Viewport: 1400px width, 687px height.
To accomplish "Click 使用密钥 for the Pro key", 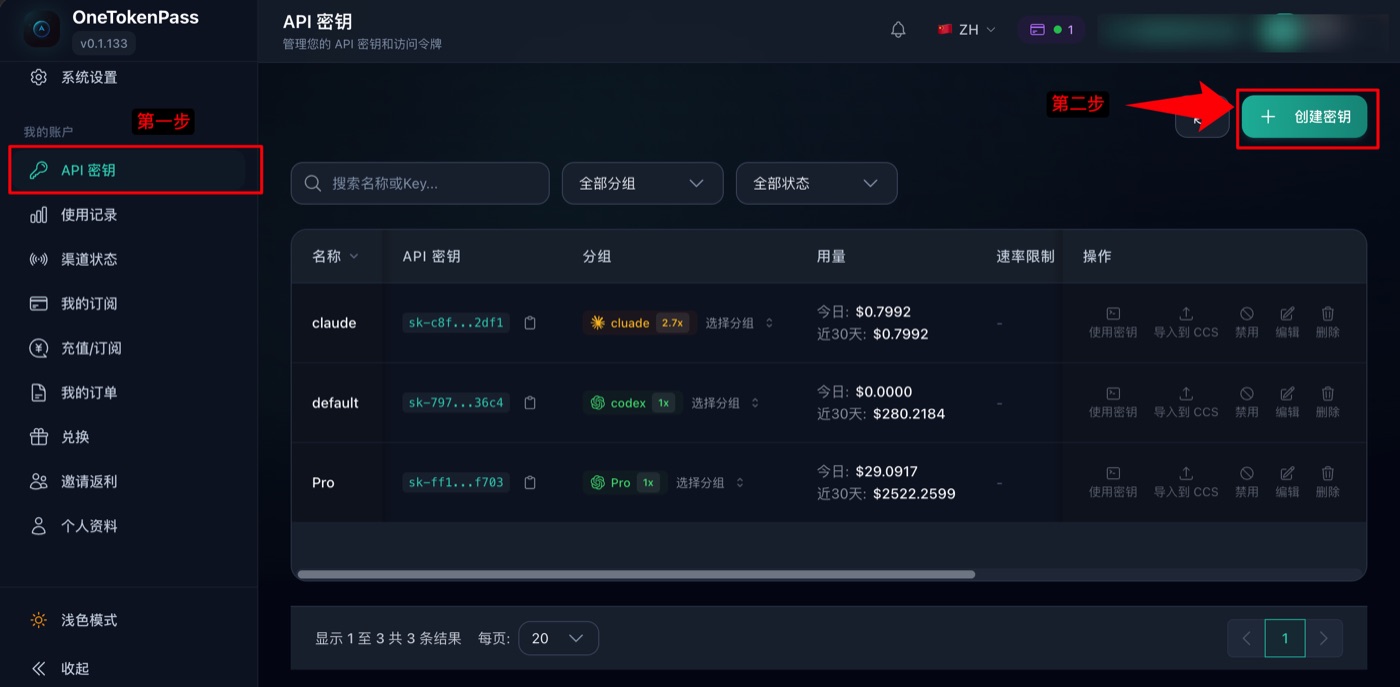I will coord(1113,482).
